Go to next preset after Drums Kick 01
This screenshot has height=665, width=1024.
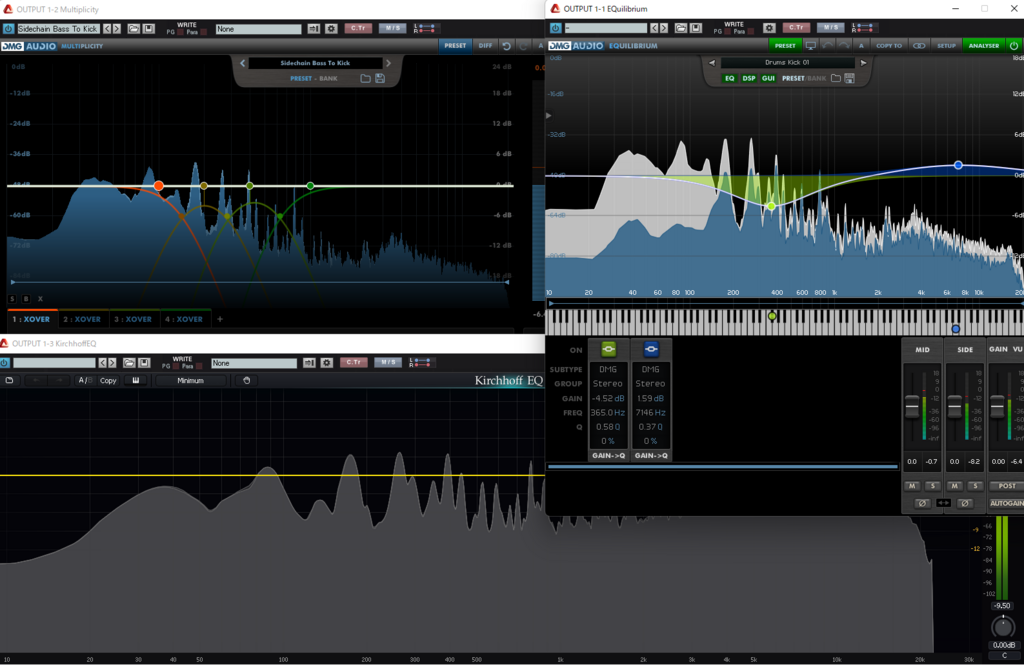(x=863, y=63)
